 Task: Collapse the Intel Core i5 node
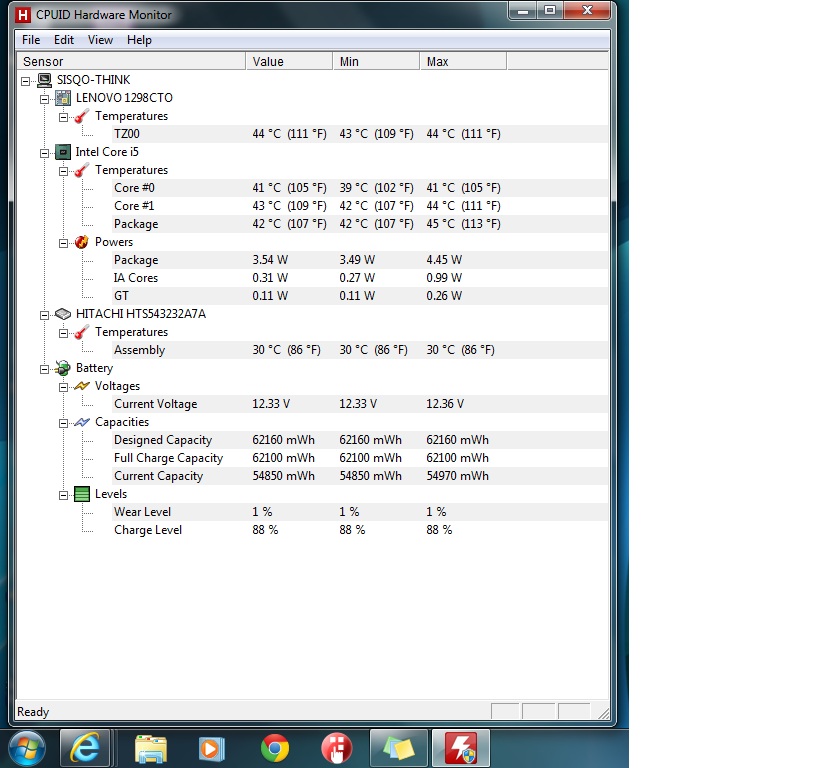44,153
